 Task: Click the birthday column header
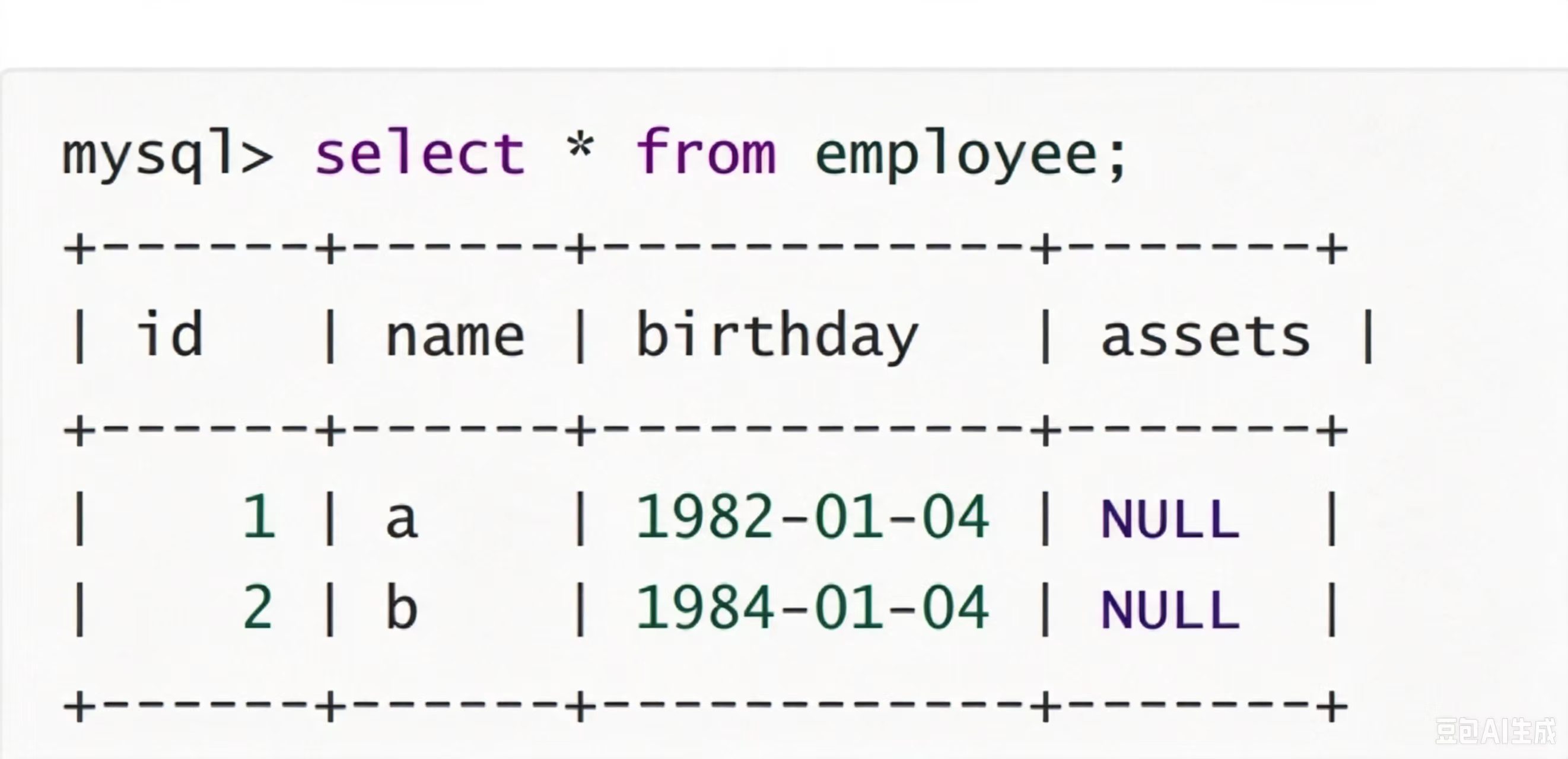(x=777, y=334)
